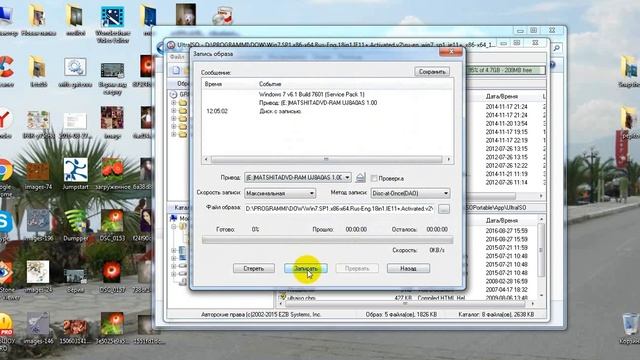The width and height of the screenshot is (640, 360).
Task: Click the image file path input field
Action: tap(340, 209)
